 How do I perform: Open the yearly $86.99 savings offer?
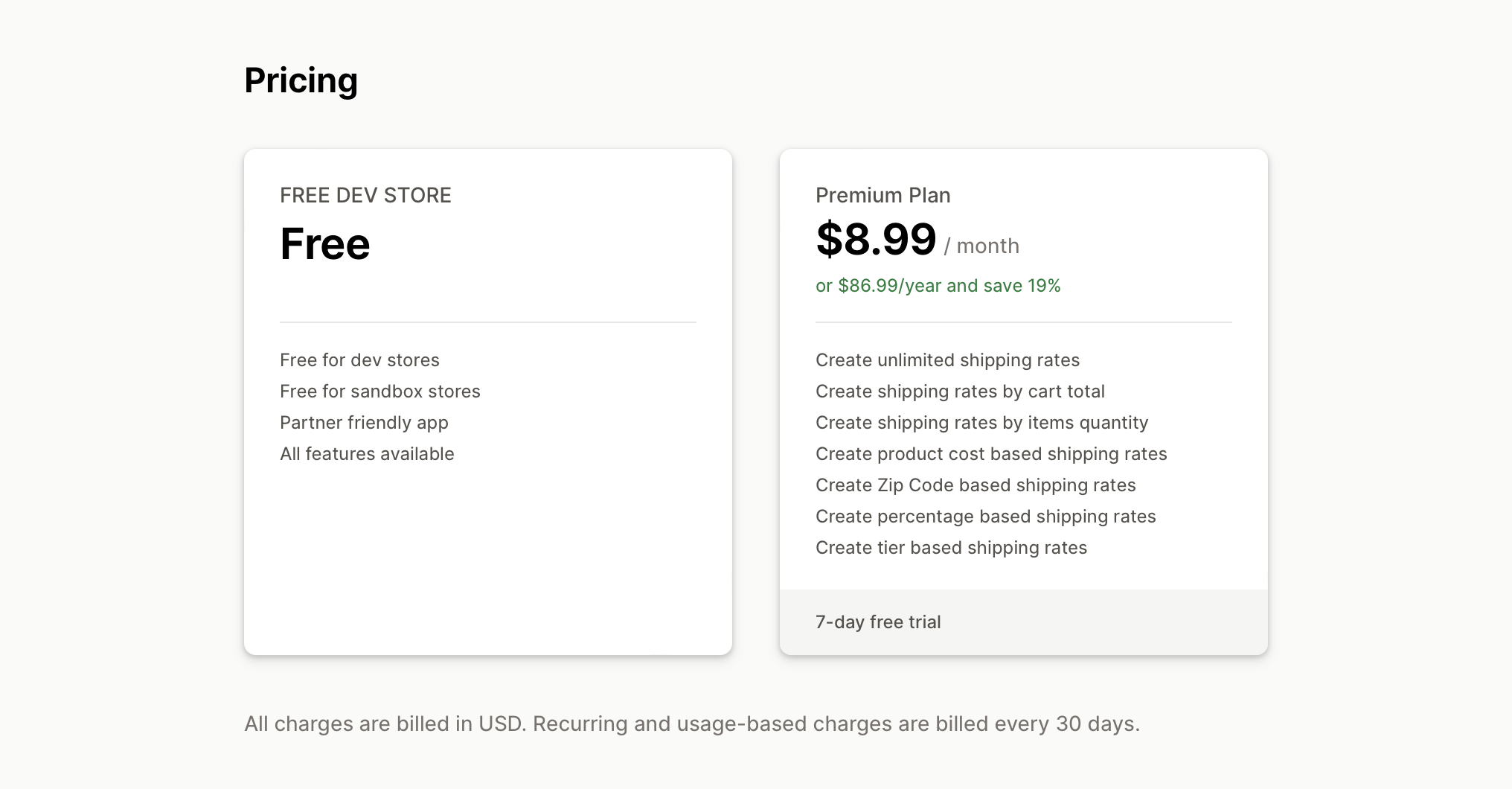point(938,285)
